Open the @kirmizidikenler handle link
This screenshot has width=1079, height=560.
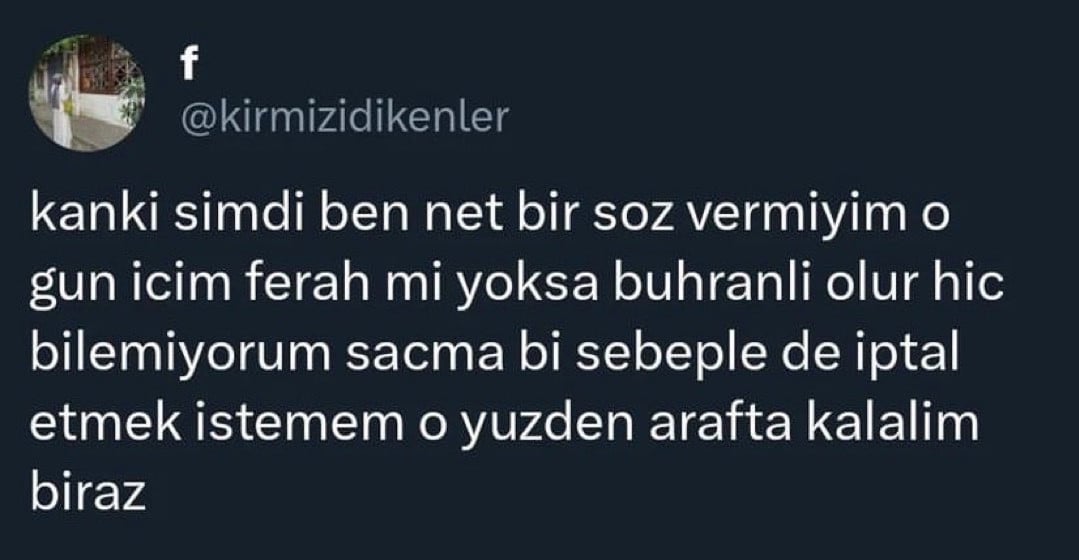coord(345,117)
